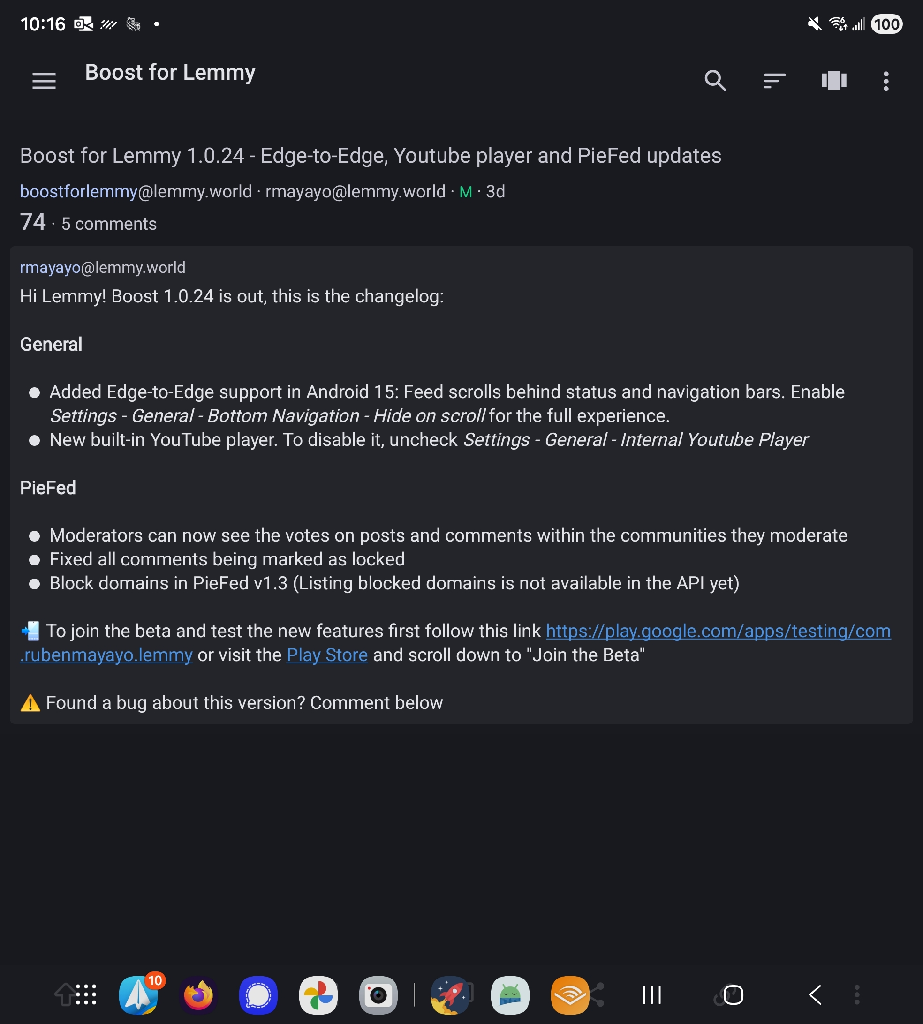Tap the 5 comments count
Viewport: 923px width, 1024px height.
108,224
